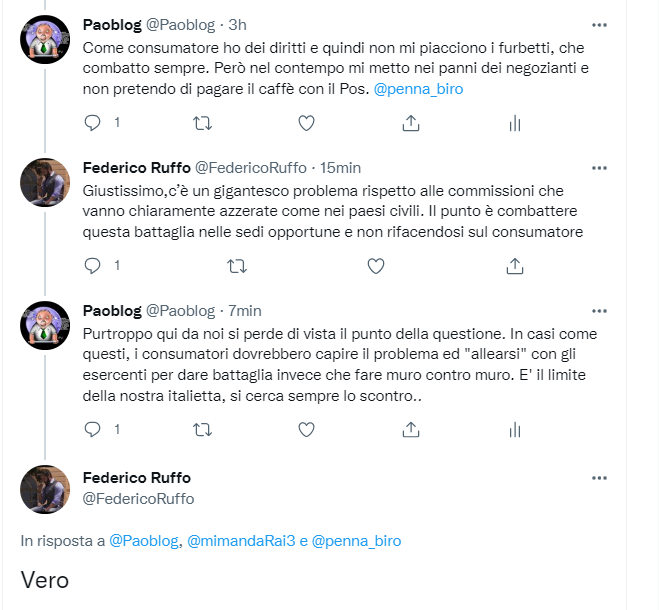
Task: Open more options on the Vero reply tweet
Action: [x=598, y=478]
